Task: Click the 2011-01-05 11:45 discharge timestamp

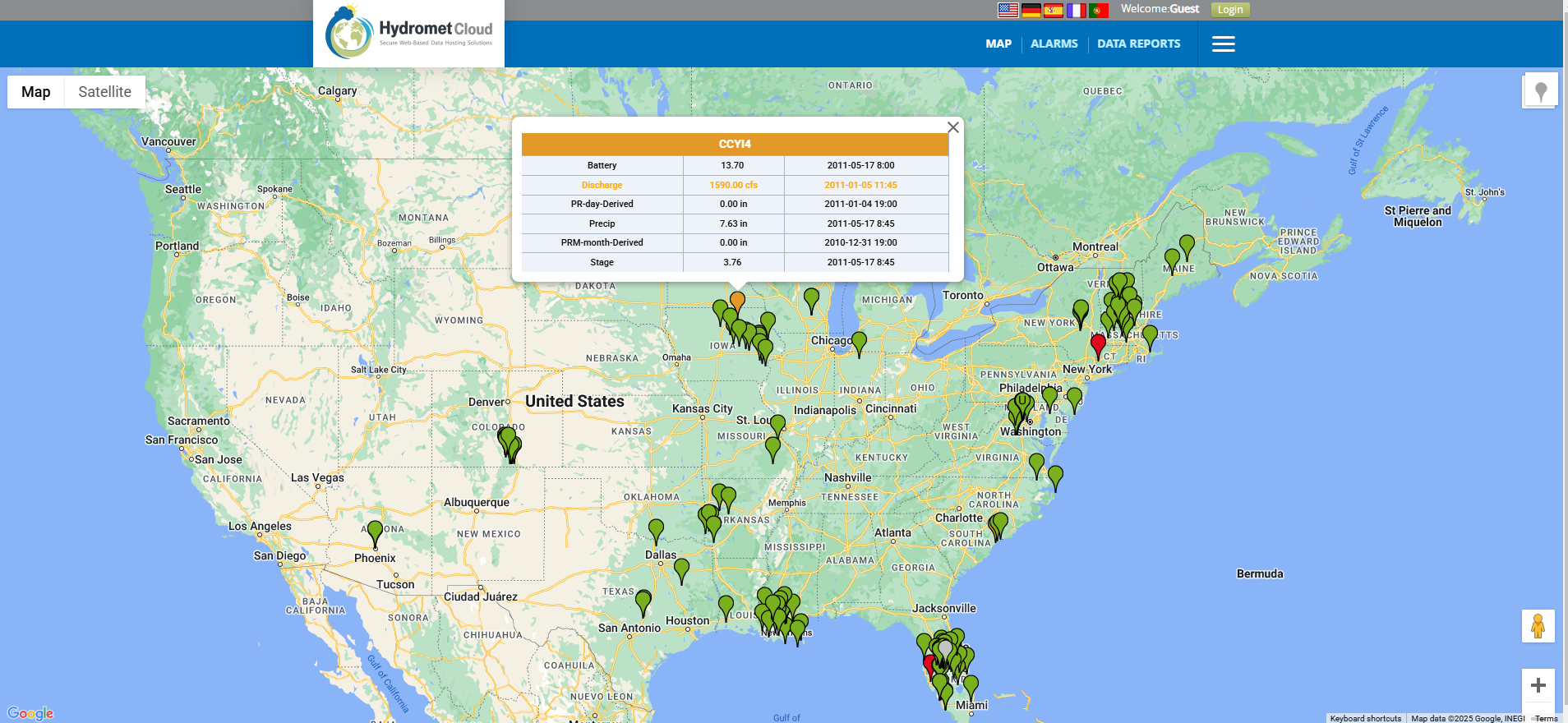Action: click(x=860, y=185)
